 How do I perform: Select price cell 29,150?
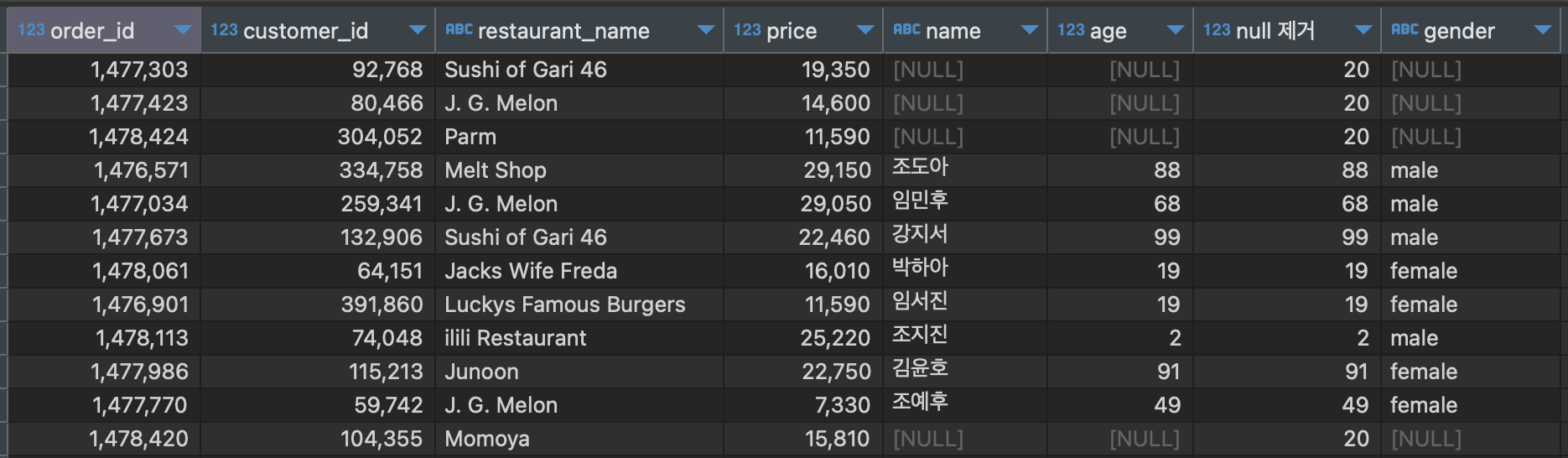pos(803,170)
